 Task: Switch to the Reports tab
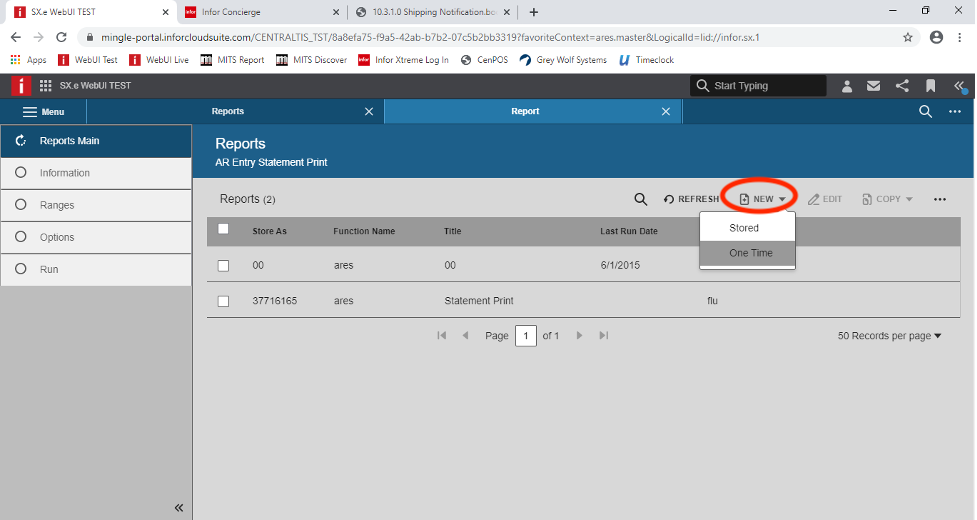(228, 111)
